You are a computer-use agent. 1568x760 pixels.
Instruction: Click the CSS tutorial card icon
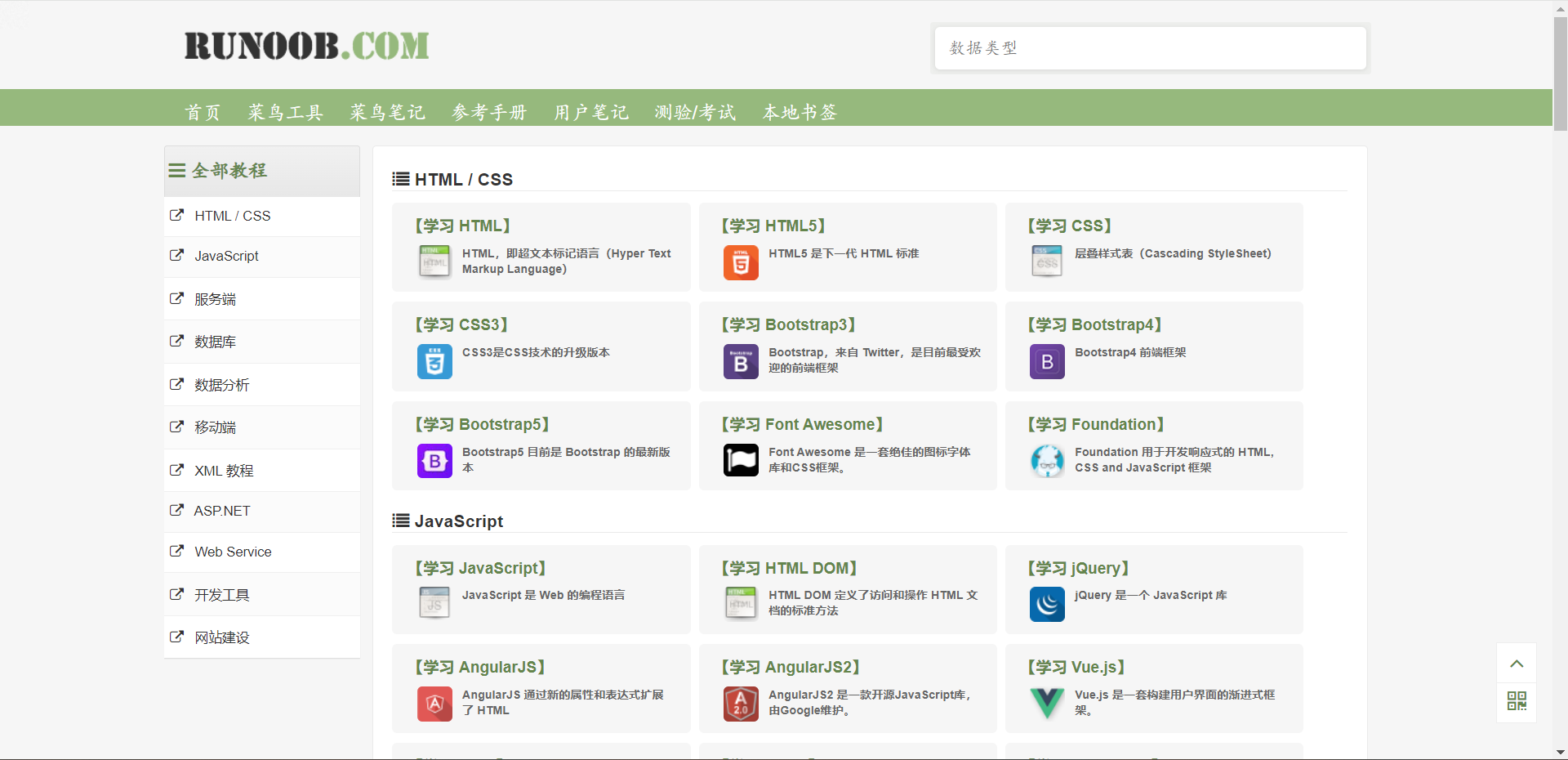pyautogui.click(x=1047, y=262)
